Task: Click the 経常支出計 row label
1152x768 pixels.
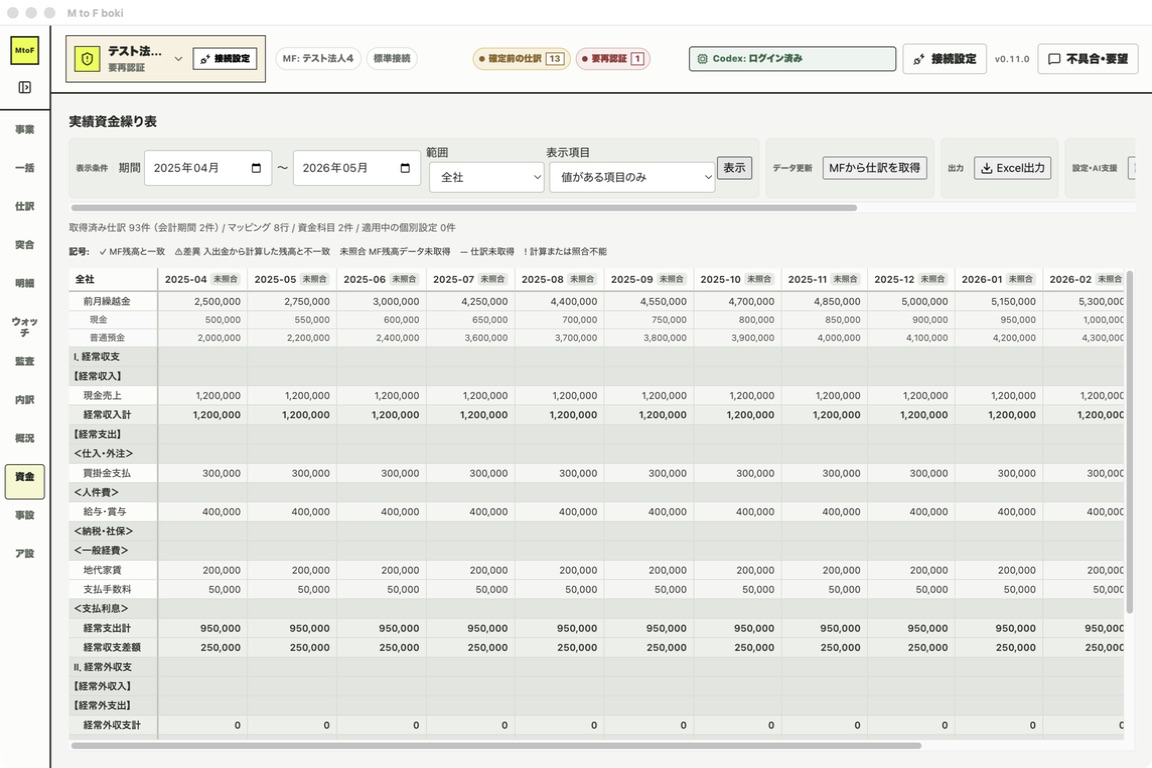Action: point(107,628)
